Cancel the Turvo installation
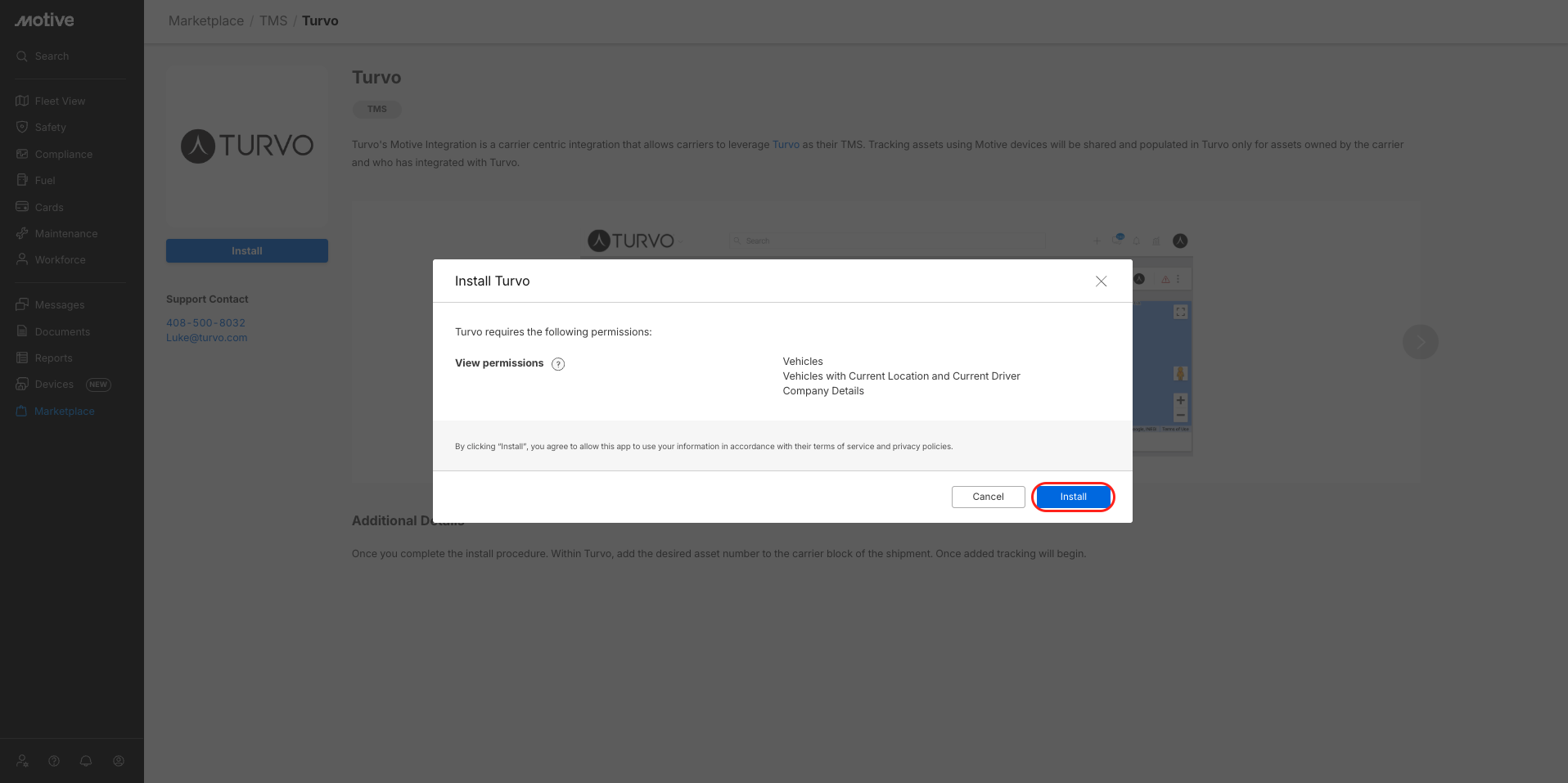Screen dimensions: 1568x783 tap(989, 497)
